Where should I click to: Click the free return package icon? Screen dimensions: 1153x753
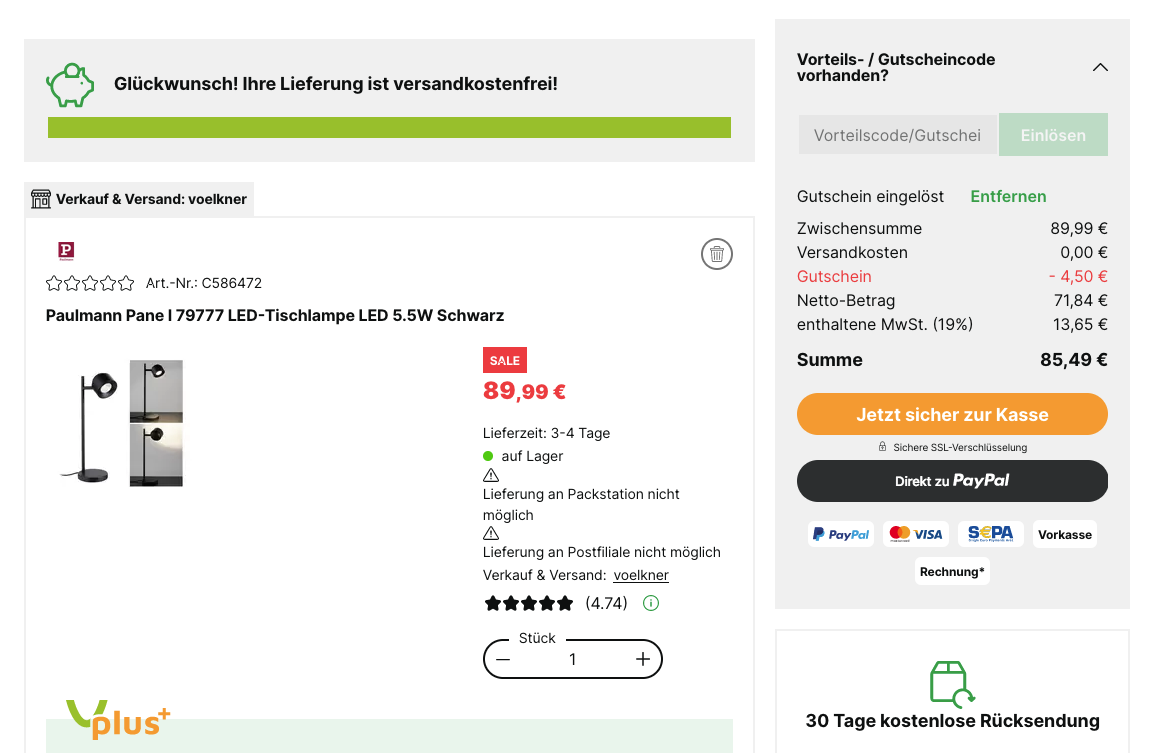952,684
